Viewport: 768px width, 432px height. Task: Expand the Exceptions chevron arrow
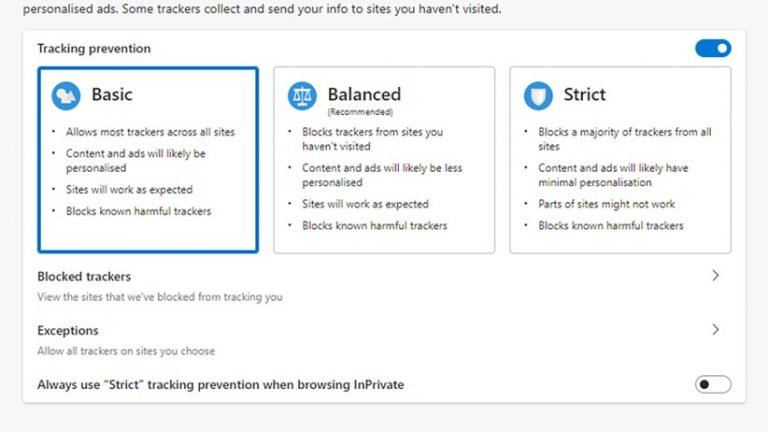(715, 329)
